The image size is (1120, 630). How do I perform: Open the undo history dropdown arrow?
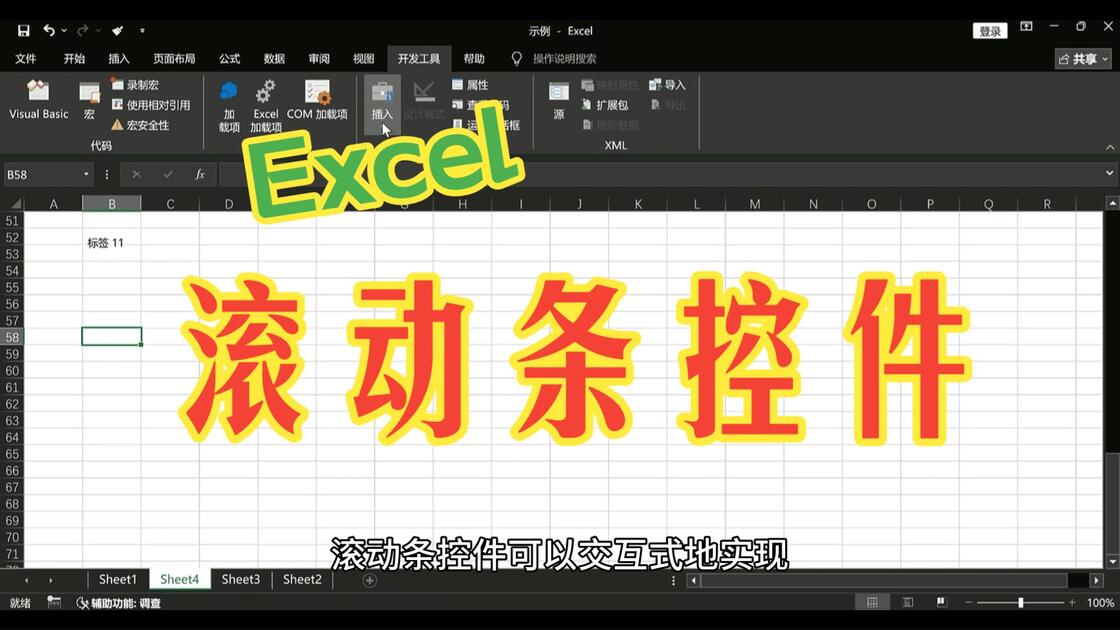(64, 31)
